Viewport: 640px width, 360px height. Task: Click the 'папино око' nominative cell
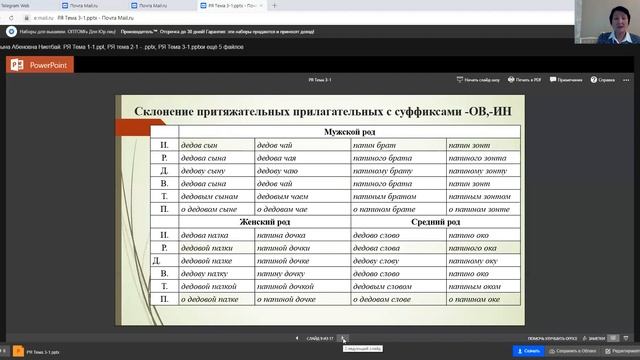coord(483,235)
